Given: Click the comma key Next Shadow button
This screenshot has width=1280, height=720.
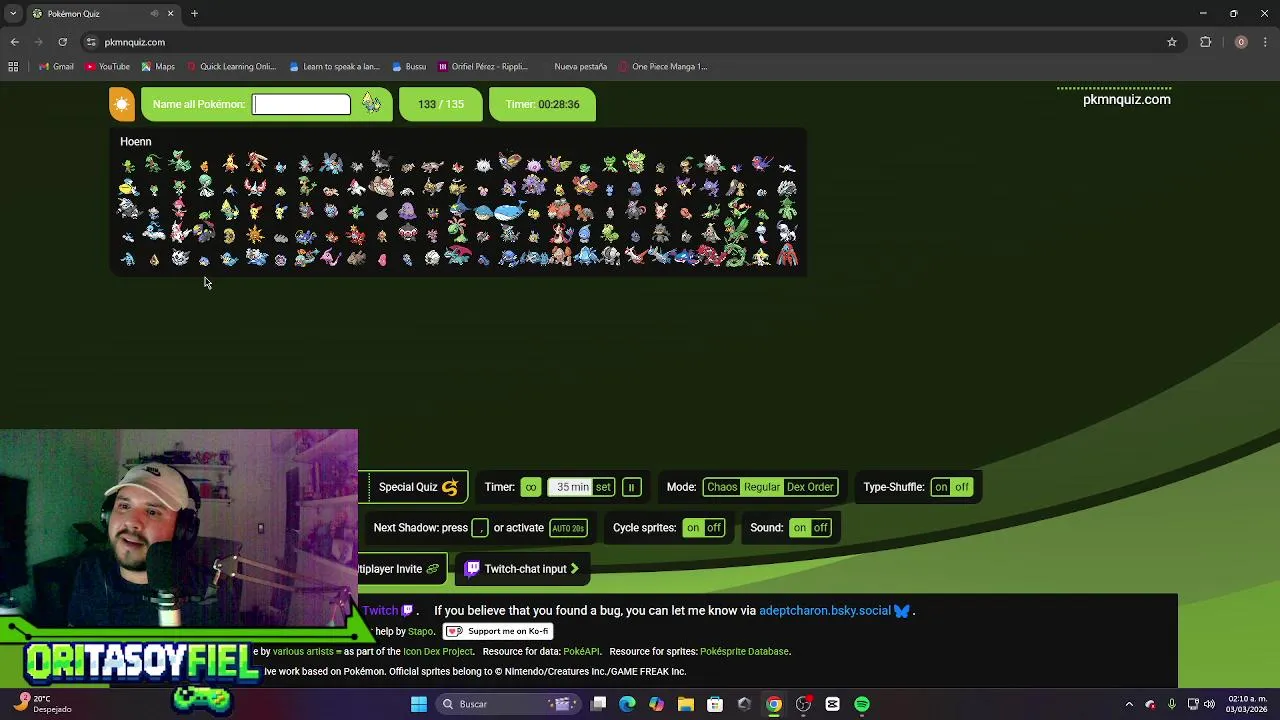Looking at the screenshot, I should pos(480,528).
